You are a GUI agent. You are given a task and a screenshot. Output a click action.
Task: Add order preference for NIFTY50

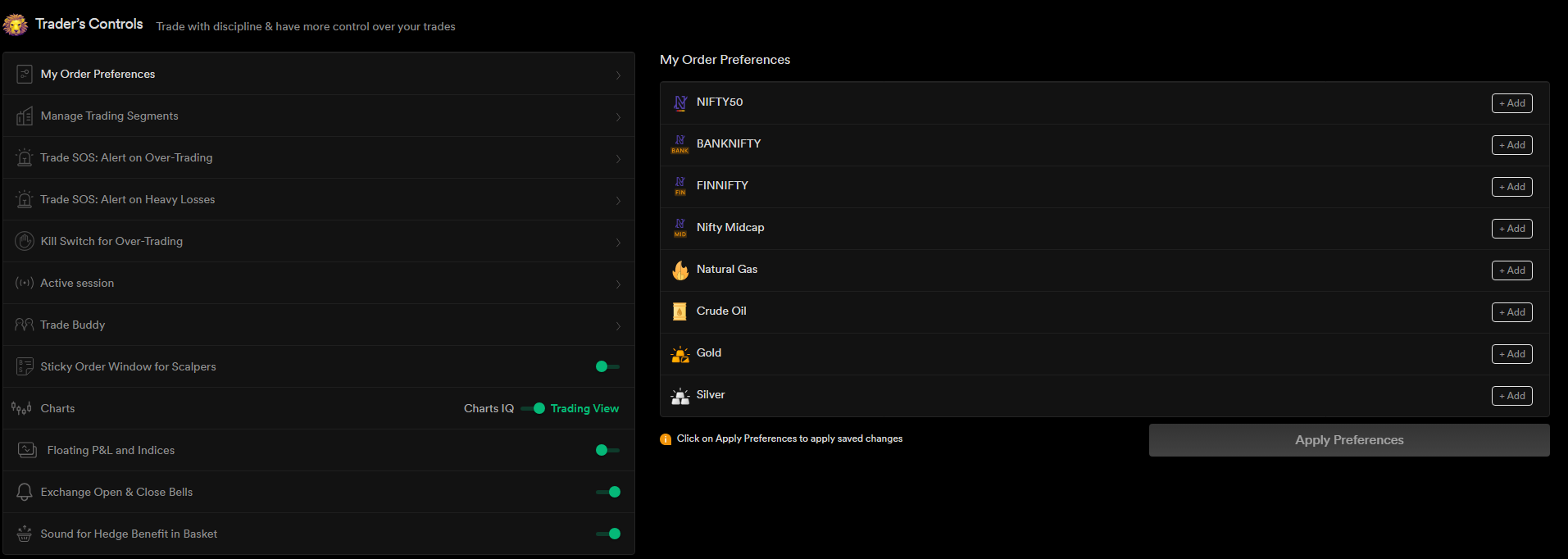[1511, 103]
